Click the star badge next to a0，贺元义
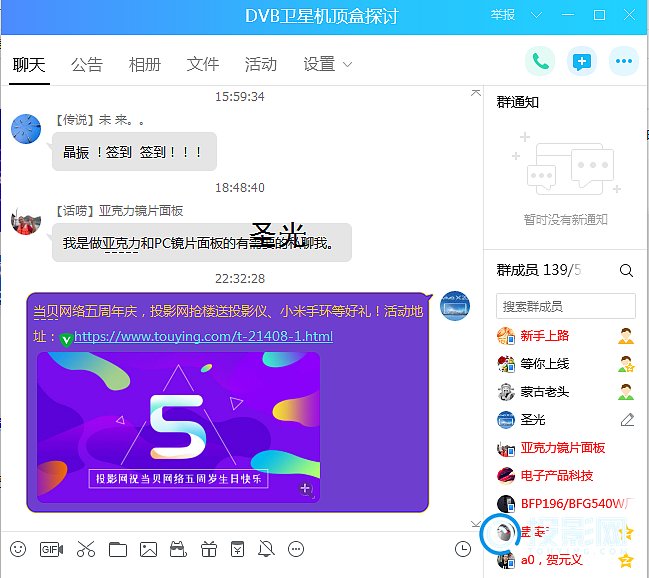649x578 pixels. coord(625,560)
